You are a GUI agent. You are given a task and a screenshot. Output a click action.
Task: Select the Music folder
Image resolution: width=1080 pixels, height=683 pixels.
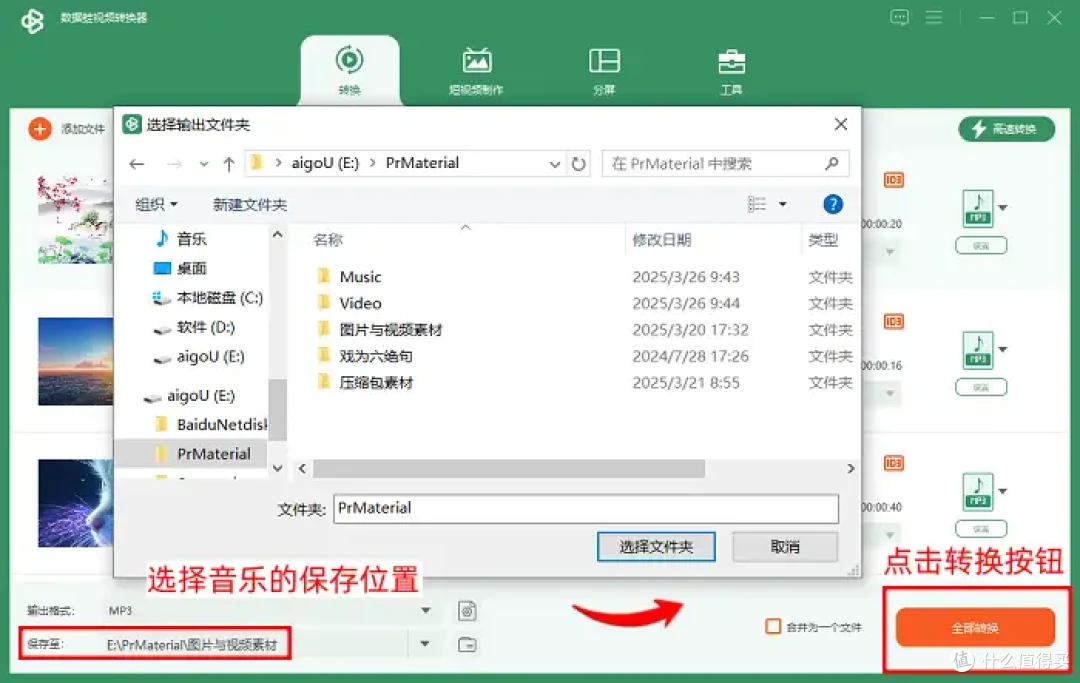360,277
